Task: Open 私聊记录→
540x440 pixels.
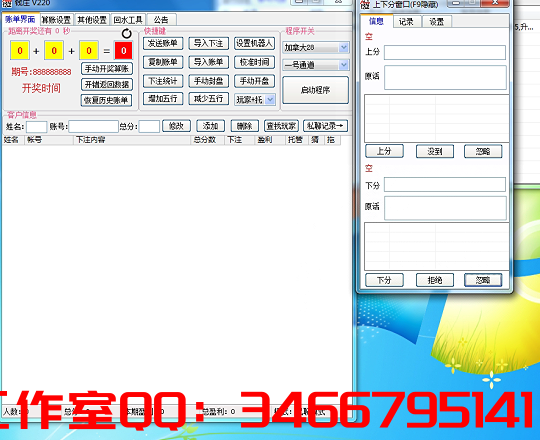Action: pos(325,126)
